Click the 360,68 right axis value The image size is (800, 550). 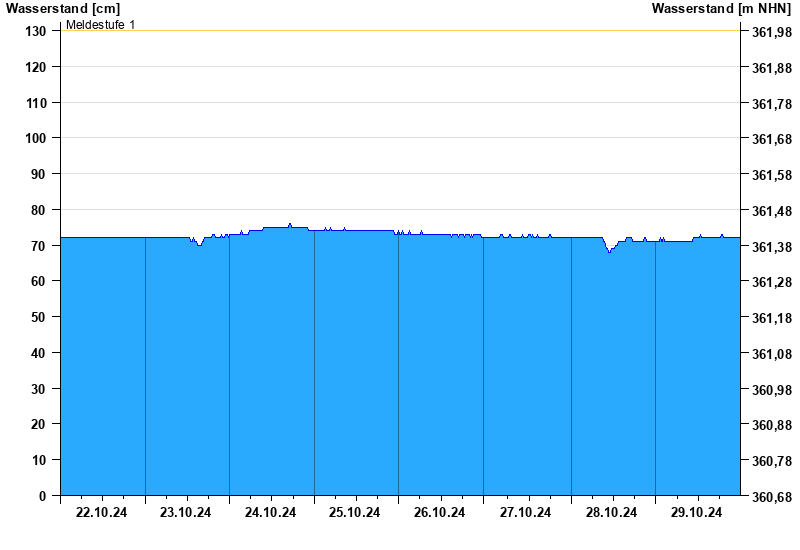(x=771, y=497)
